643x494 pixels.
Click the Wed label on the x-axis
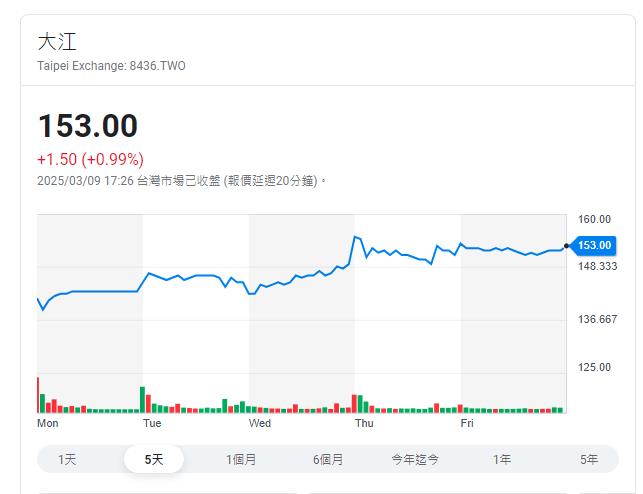click(x=260, y=423)
